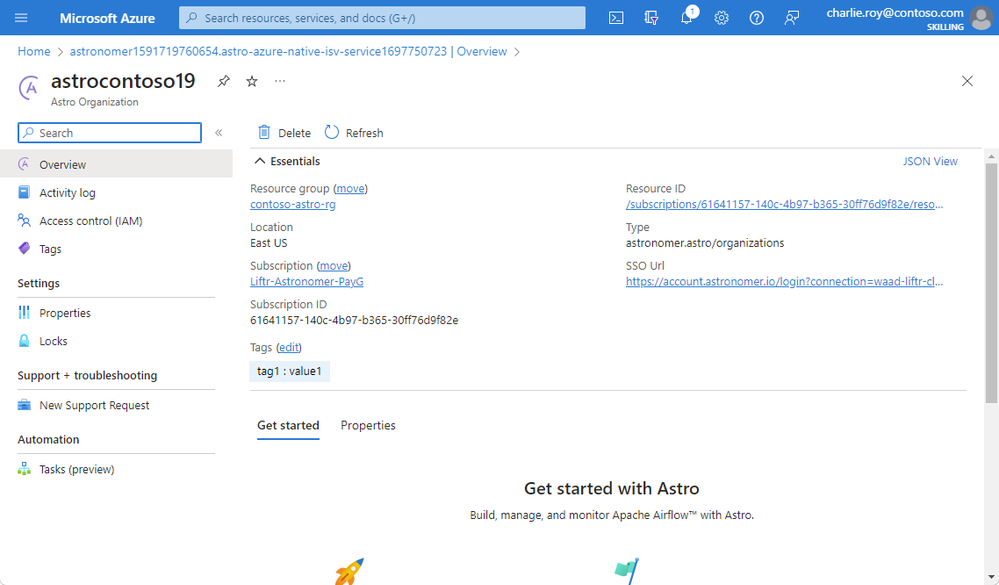Click the Overview Astro icon in sidebar
Viewport: 999px width, 585px height.
[24, 164]
